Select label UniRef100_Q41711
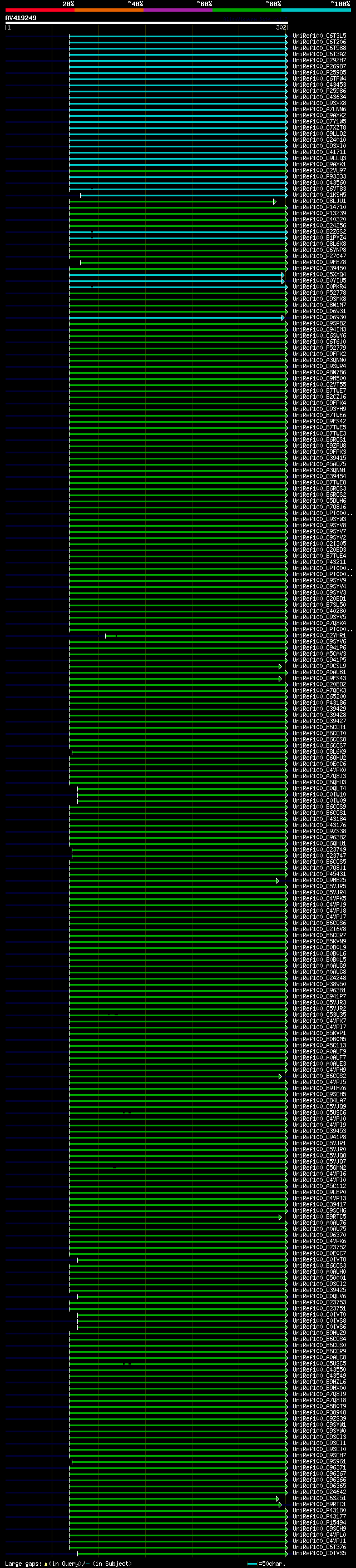The height and width of the screenshot is (1568, 356). (x=319, y=152)
